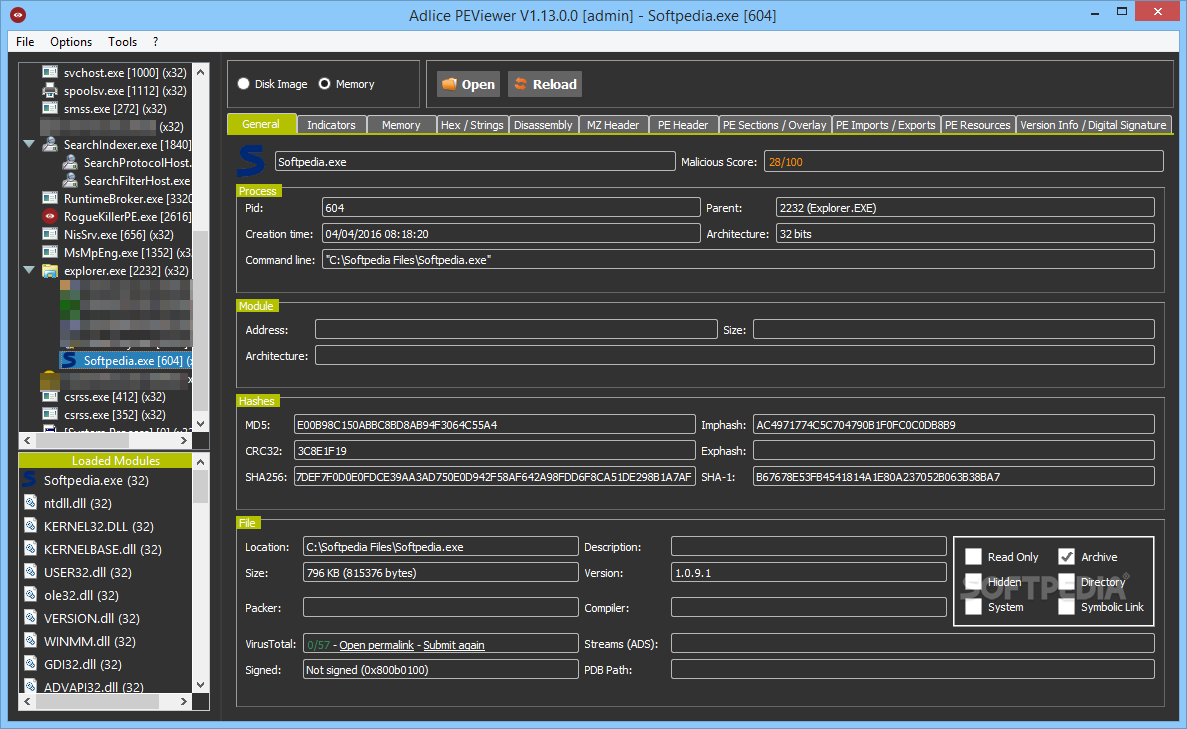Click Loaded Modules scroll up arrow

pyautogui.click(x=201, y=461)
